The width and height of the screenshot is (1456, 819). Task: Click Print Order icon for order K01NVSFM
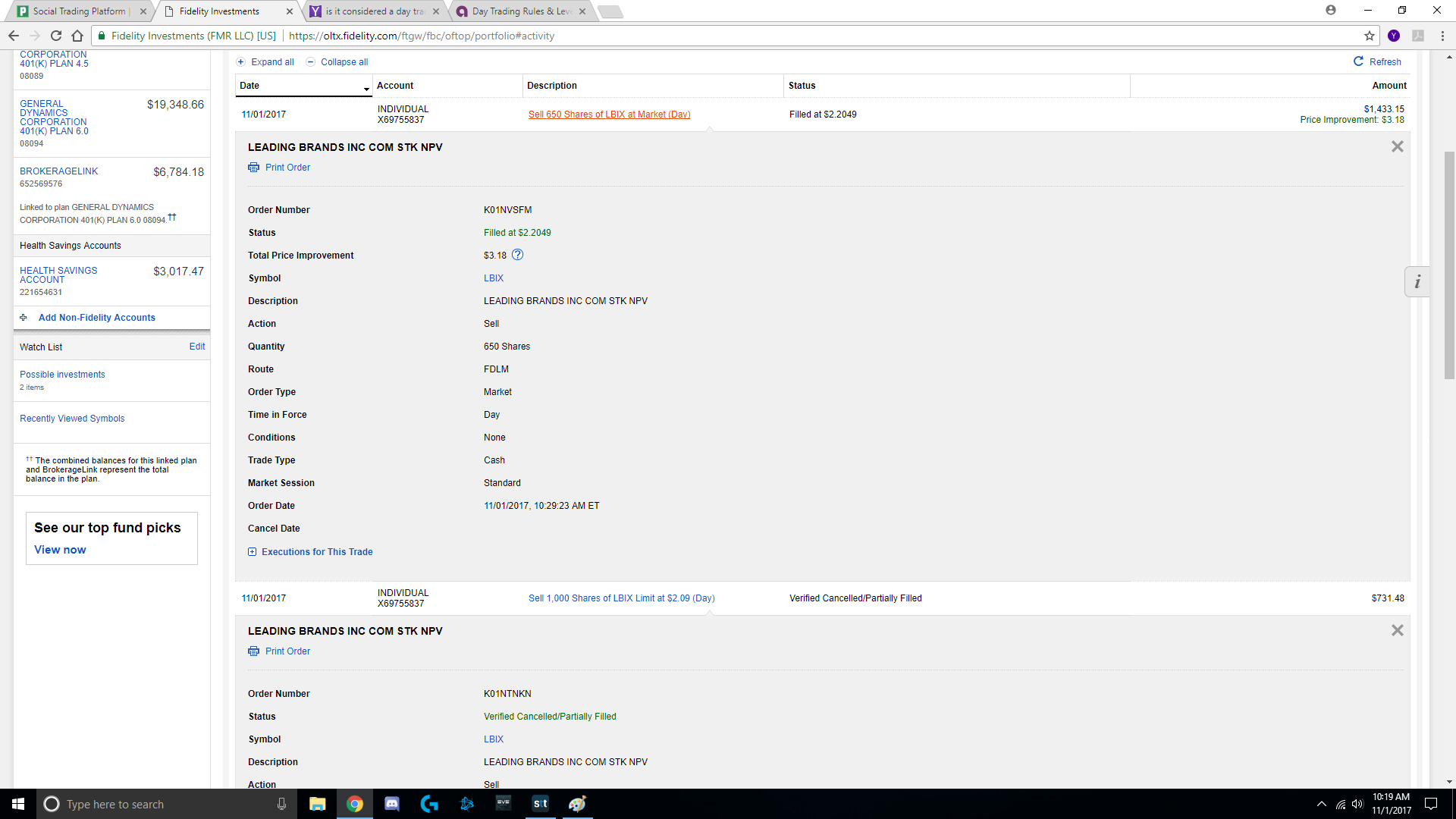click(x=253, y=168)
